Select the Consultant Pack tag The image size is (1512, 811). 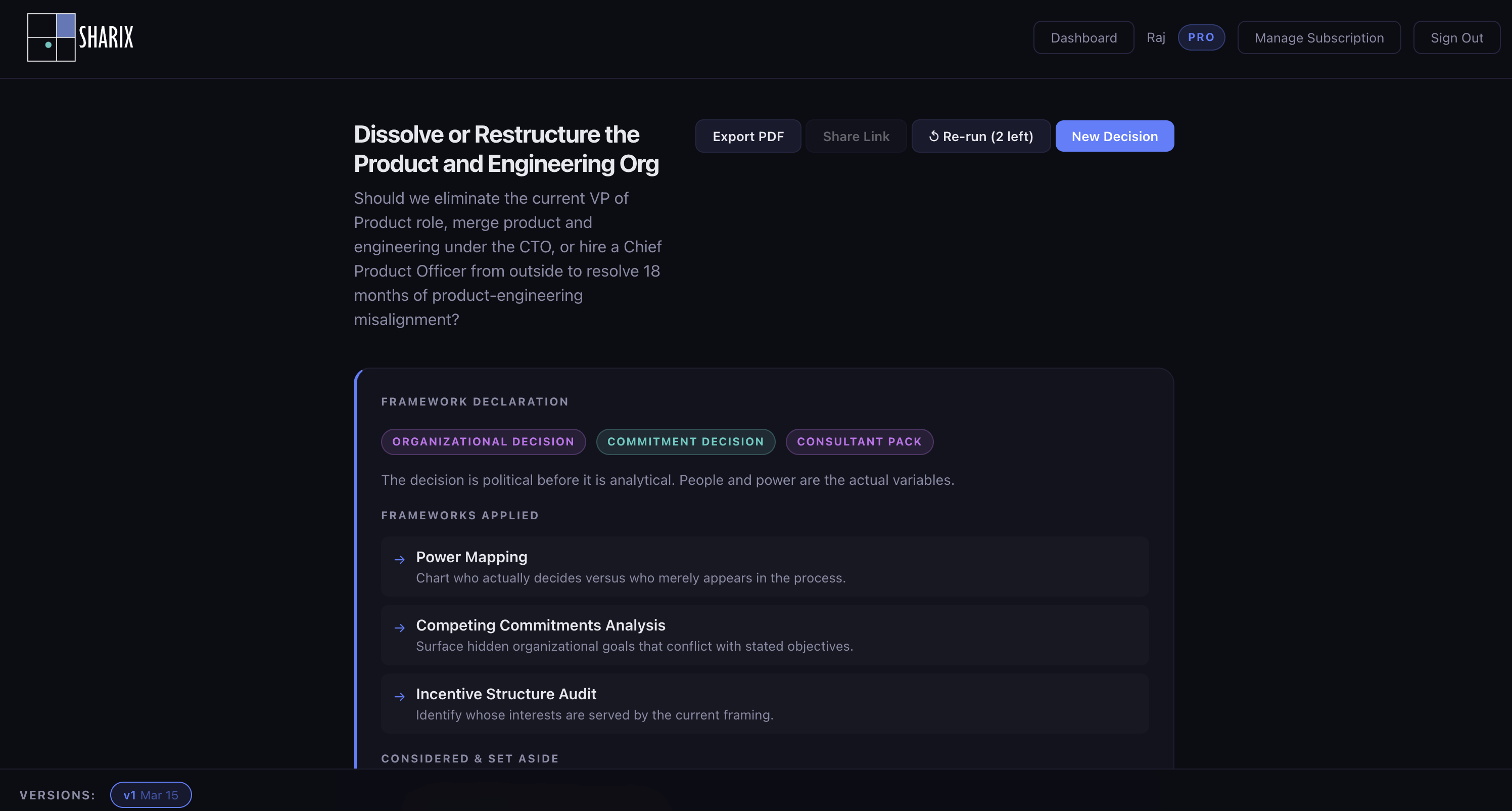(x=859, y=441)
